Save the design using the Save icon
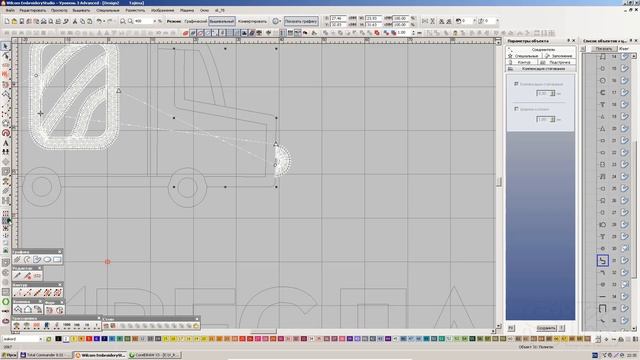The width and height of the screenshot is (640, 360). pyautogui.click(x=22, y=21)
